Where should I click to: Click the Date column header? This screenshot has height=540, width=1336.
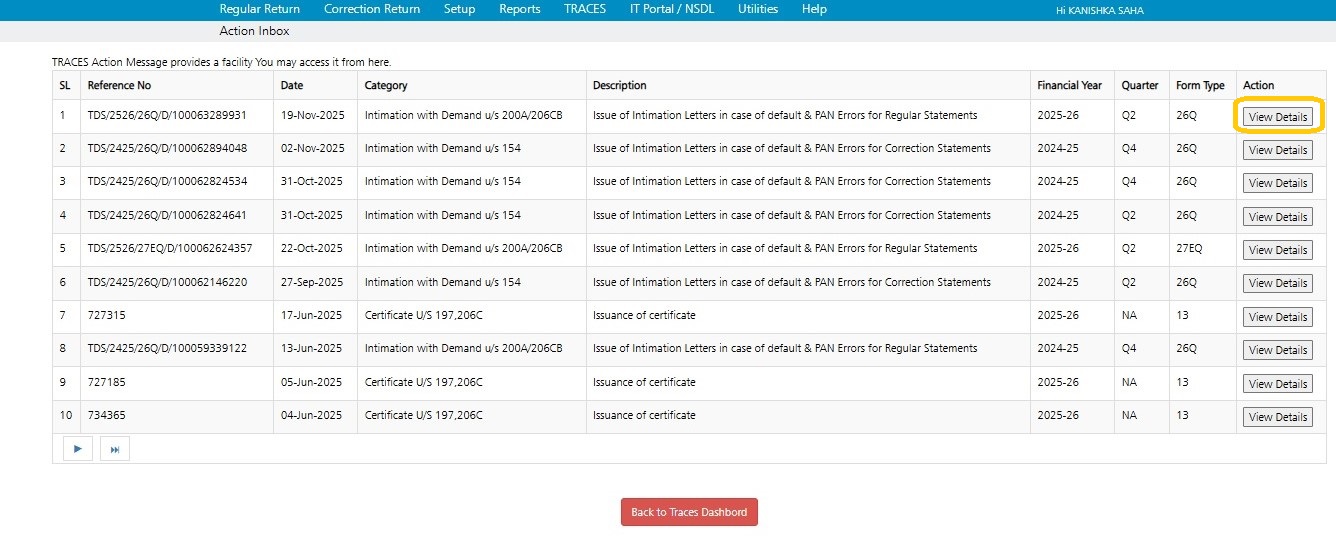pos(292,85)
